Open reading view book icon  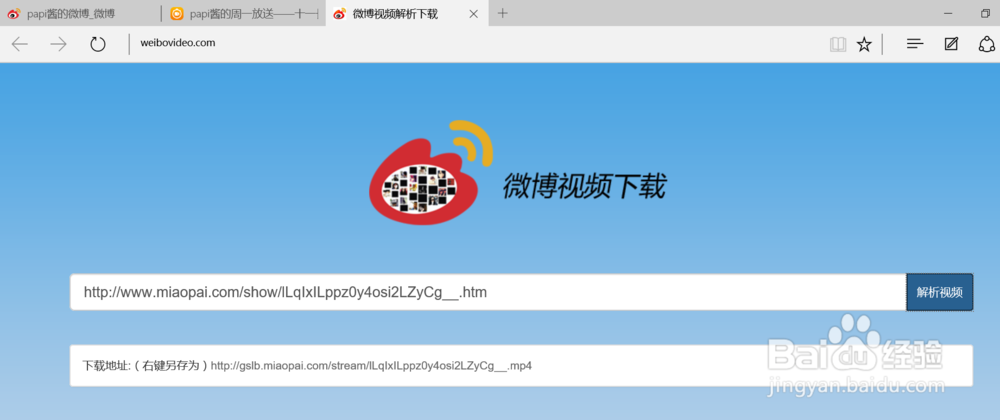(x=838, y=44)
